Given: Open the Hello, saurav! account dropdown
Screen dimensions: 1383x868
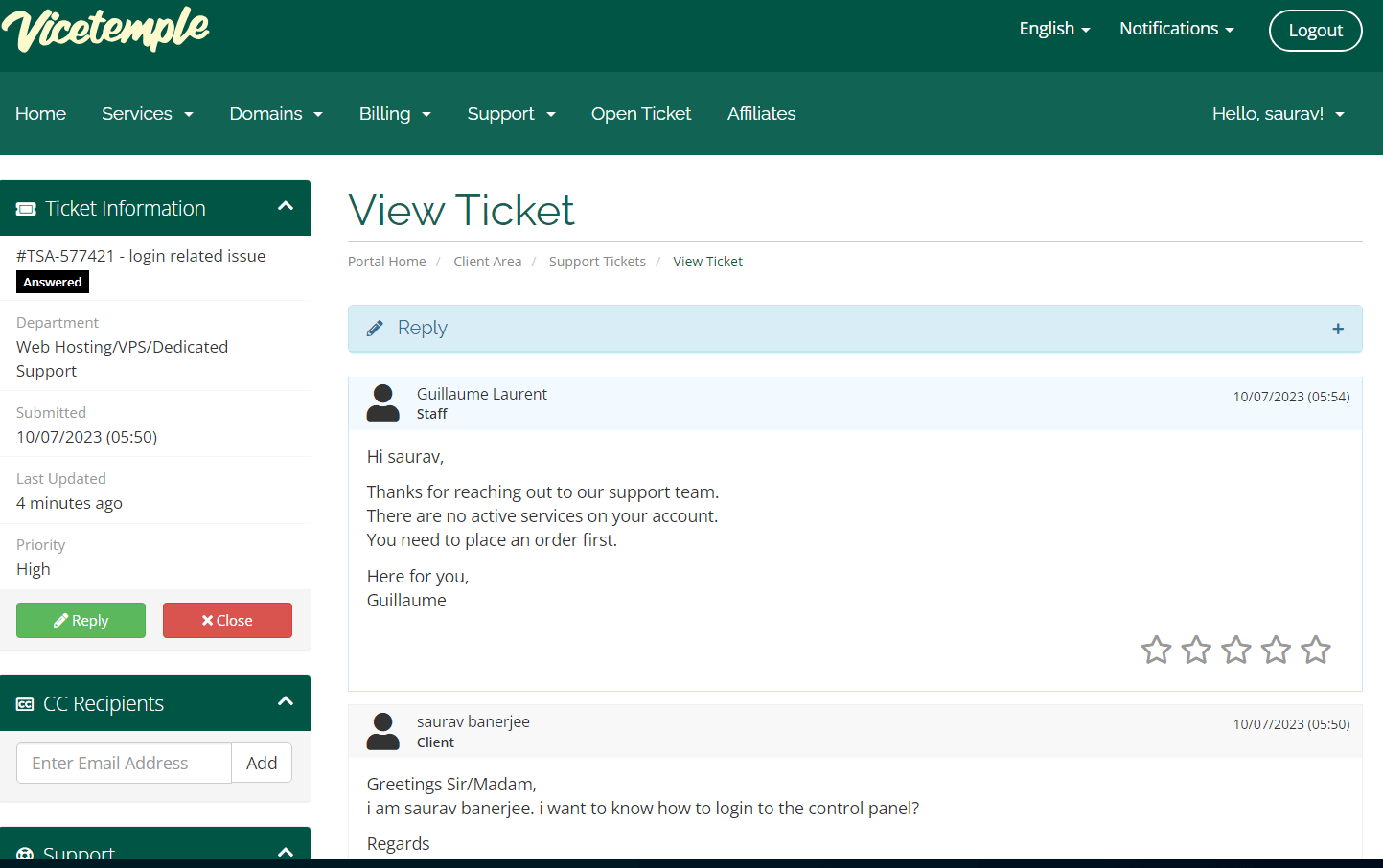Looking at the screenshot, I should [x=1278, y=113].
